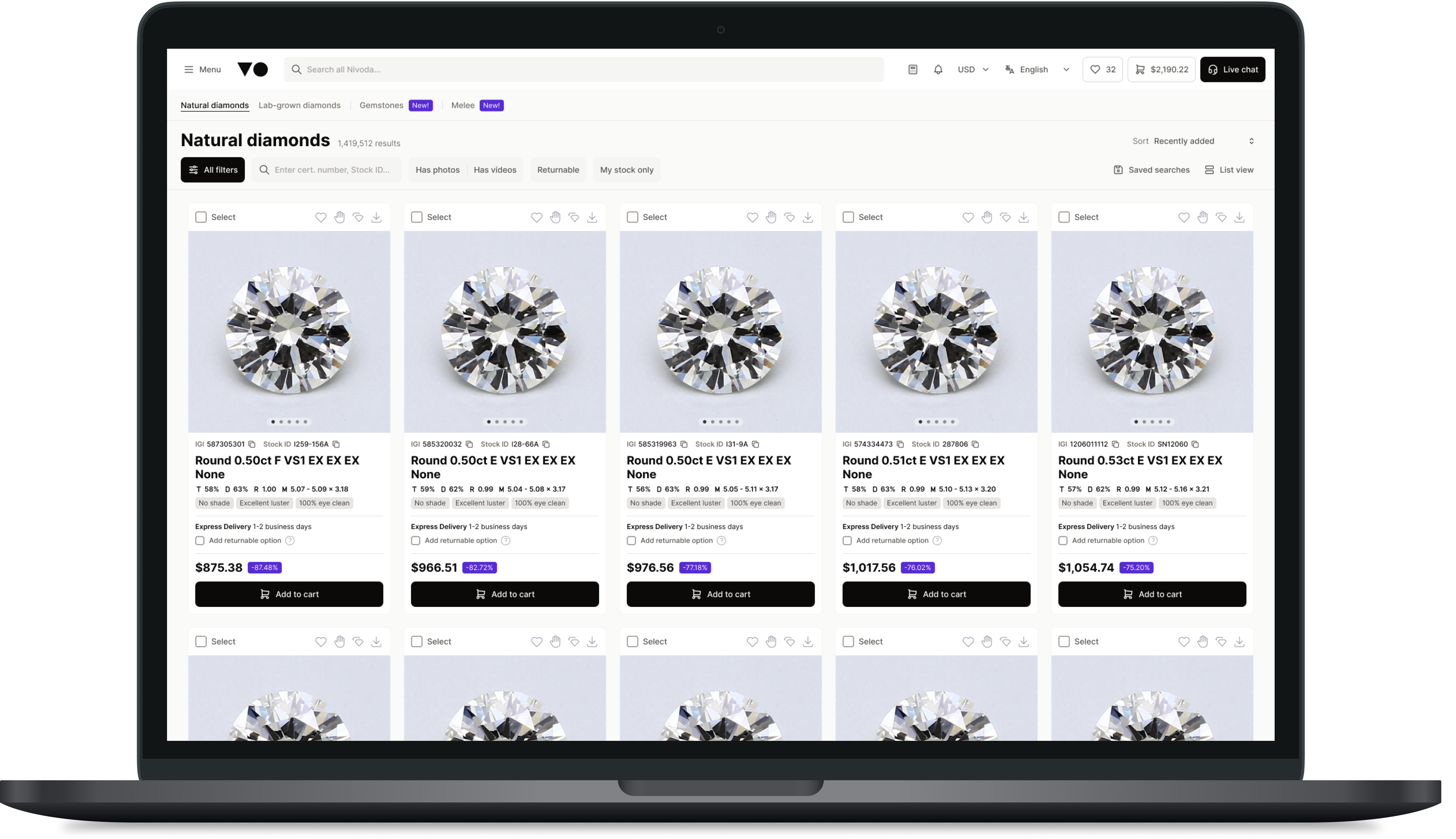Add the $1,017.56 diamond to cart

tap(936, 594)
